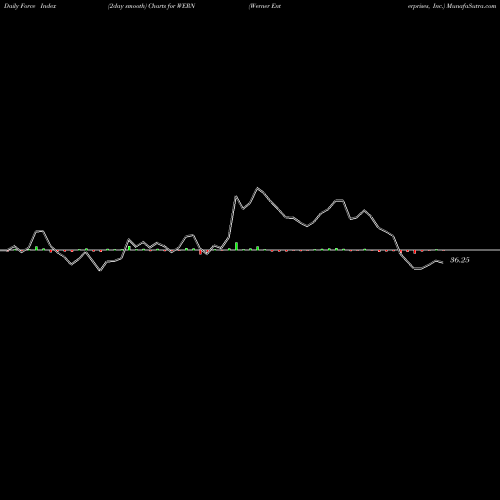This screenshot has width=500, height=500.
Task: Click the 36.25 value label
Action: [460, 260]
